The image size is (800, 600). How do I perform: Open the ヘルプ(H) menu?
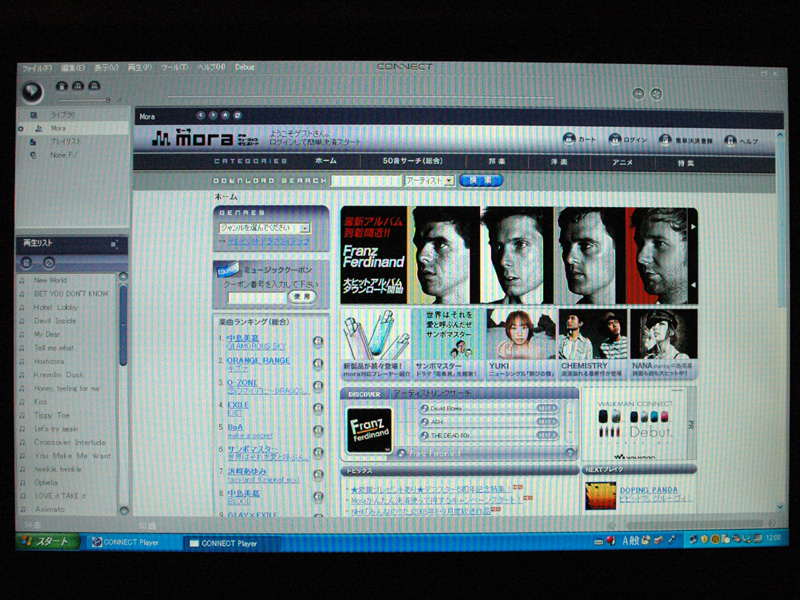coord(211,67)
